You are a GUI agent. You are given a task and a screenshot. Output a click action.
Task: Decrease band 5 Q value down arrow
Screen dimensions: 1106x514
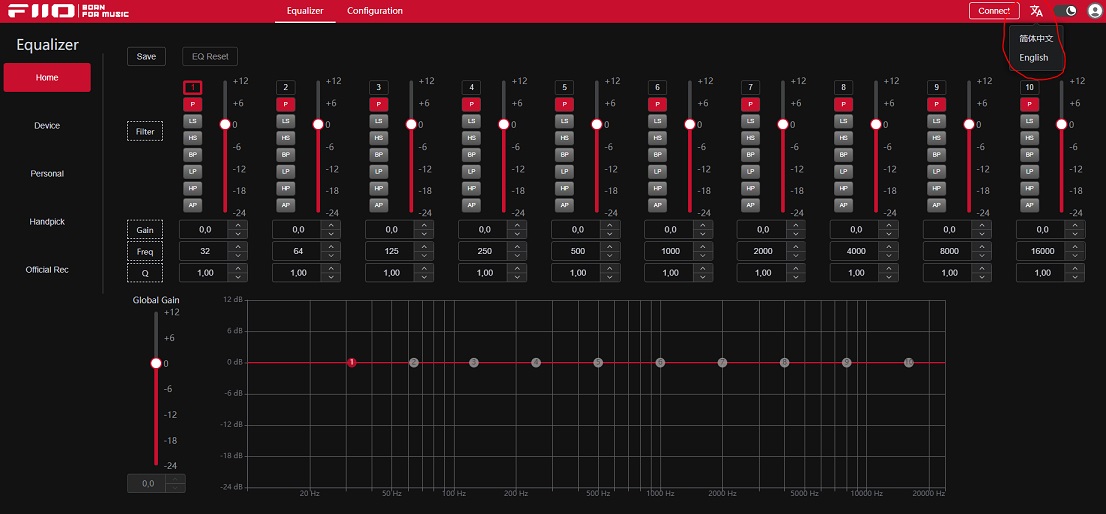610,278
